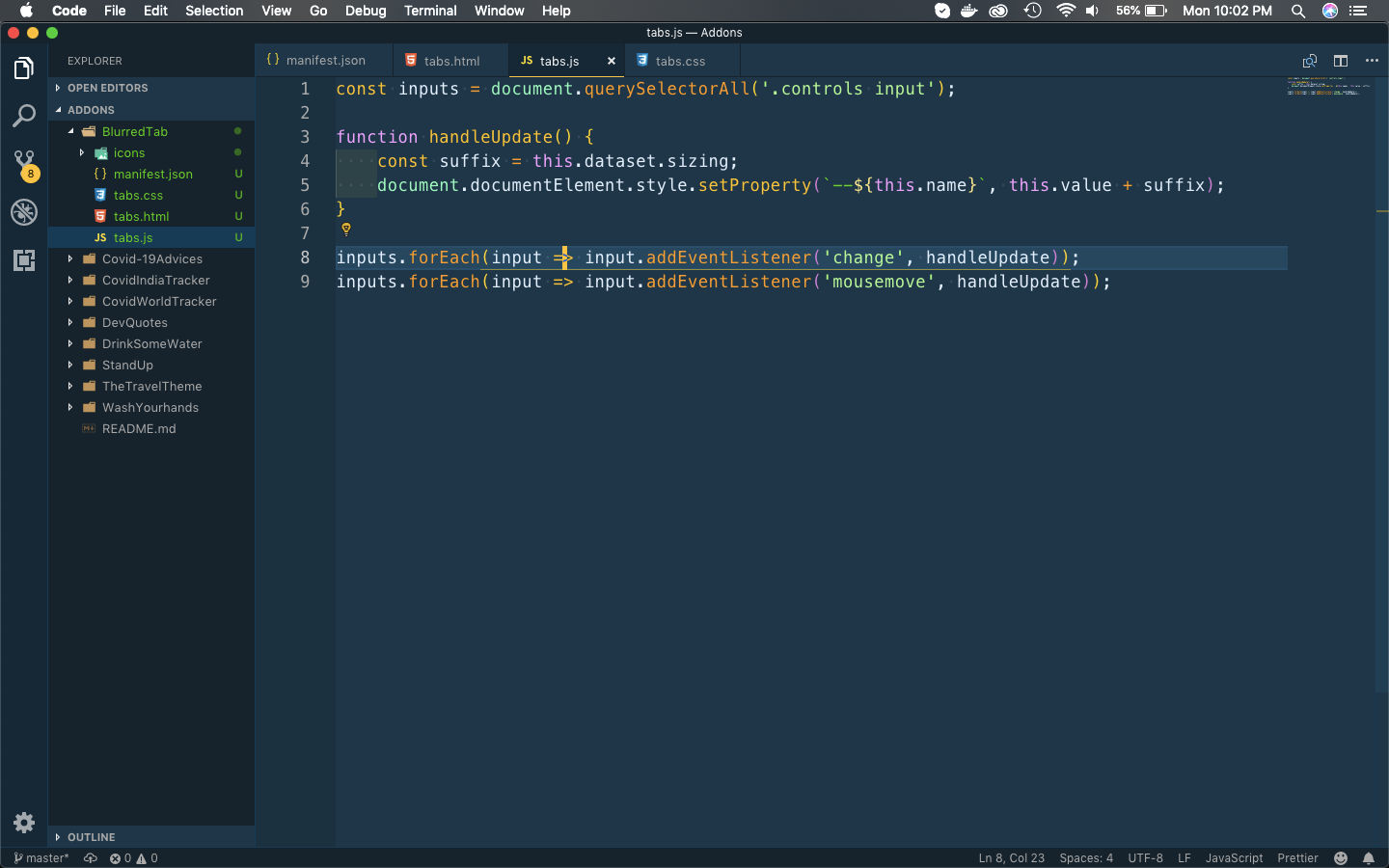Screen dimensions: 1389x868
Task: Expand the StandUp folder
Action: (151, 365)
